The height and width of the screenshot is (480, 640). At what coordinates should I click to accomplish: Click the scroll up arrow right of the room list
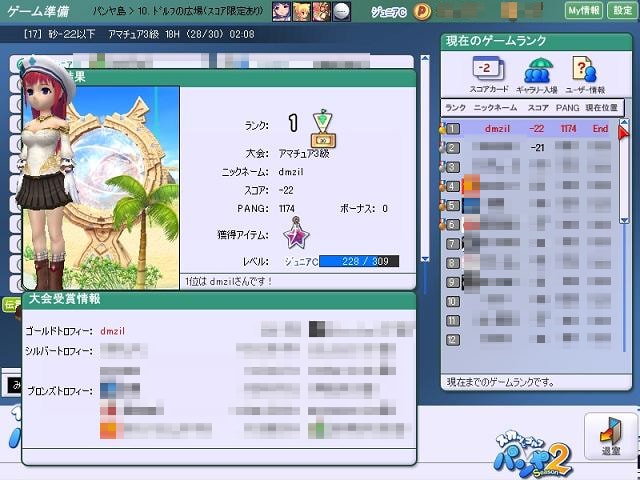pos(425,58)
